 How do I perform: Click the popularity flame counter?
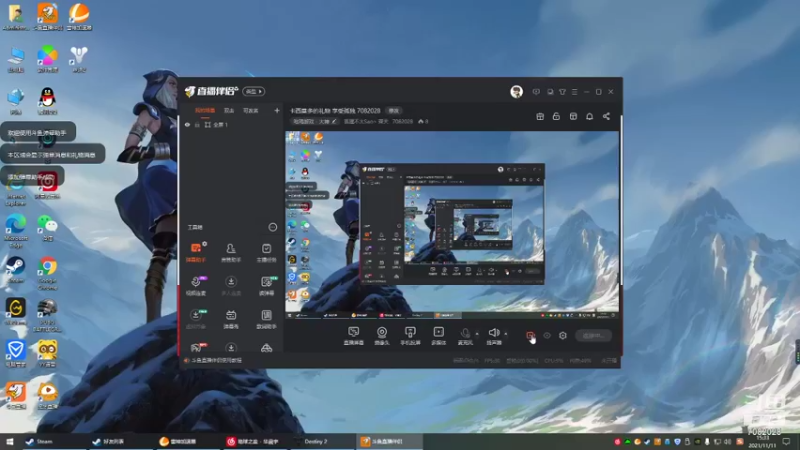tap(423, 121)
